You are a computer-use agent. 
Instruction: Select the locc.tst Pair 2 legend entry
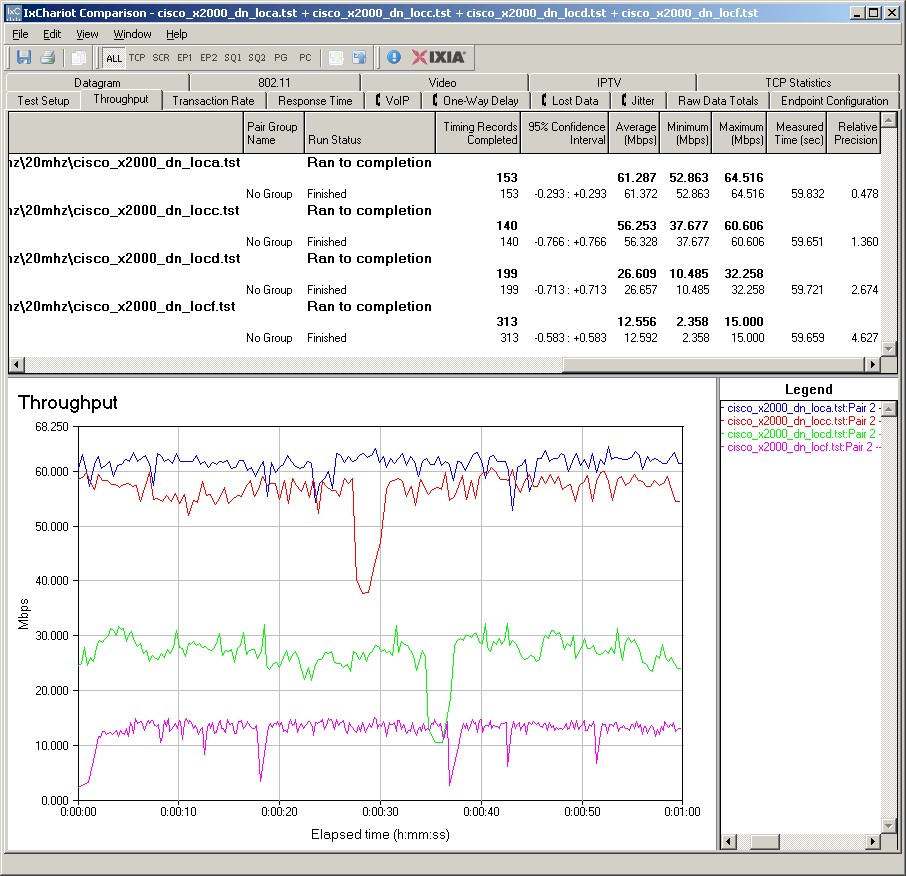[x=801, y=421]
